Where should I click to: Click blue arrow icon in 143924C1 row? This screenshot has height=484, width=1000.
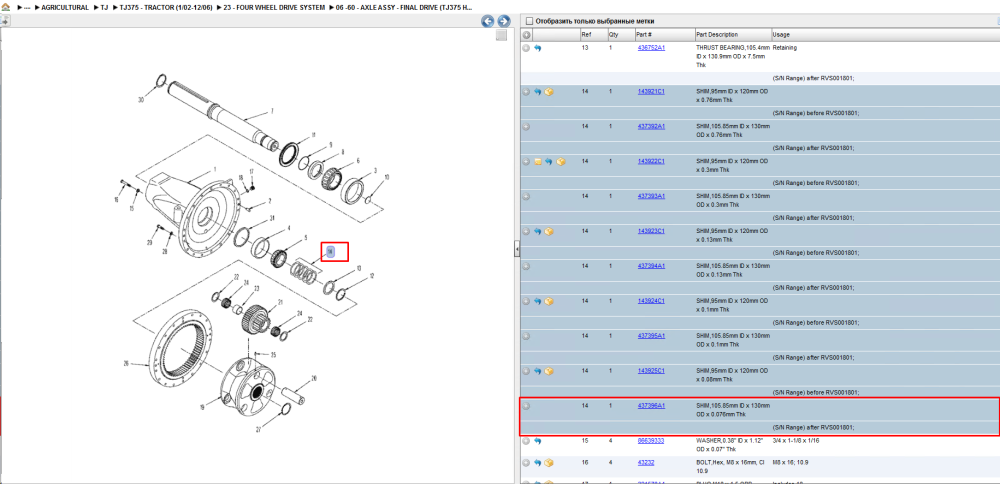[538, 301]
